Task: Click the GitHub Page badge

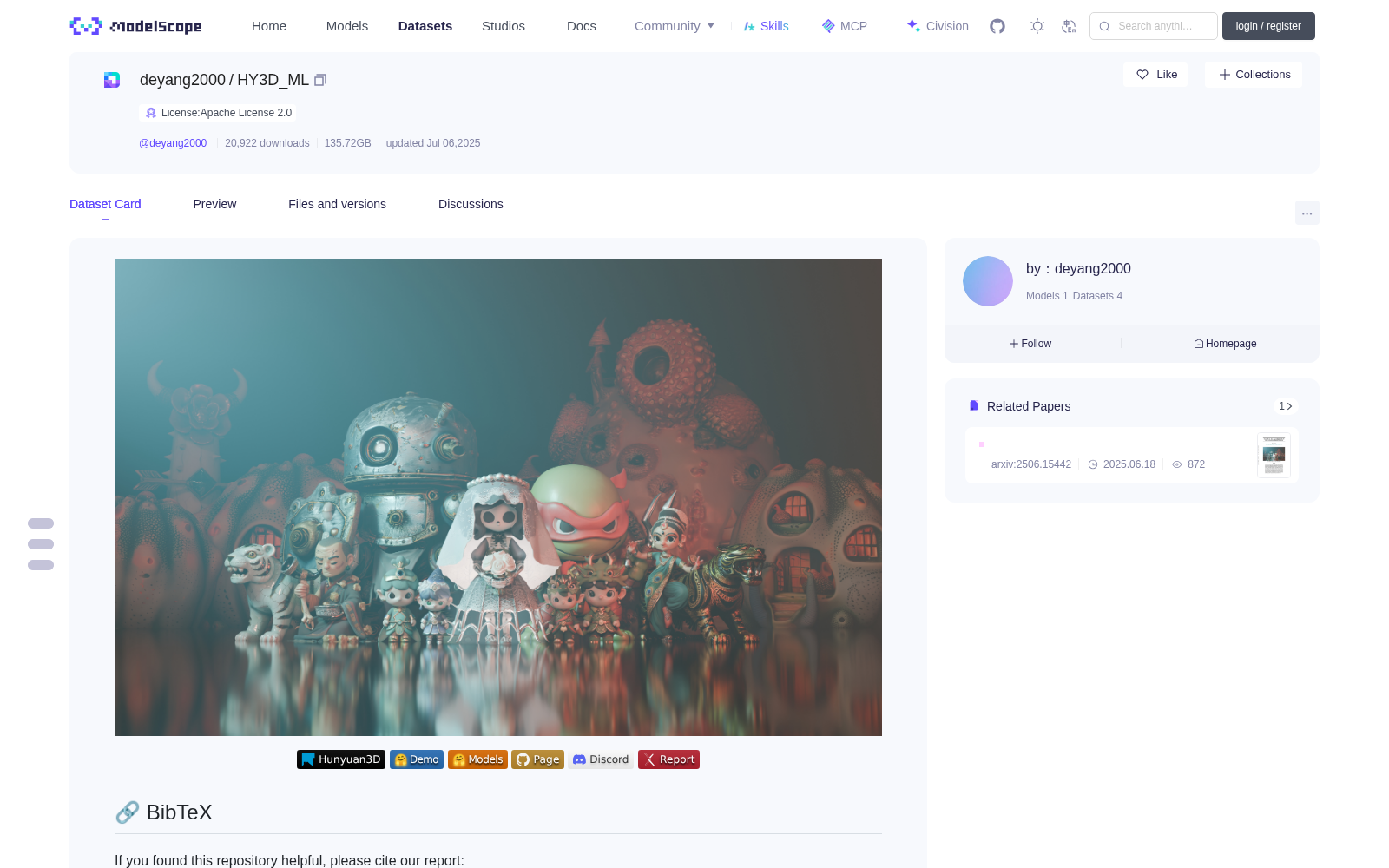Action: 537,759
